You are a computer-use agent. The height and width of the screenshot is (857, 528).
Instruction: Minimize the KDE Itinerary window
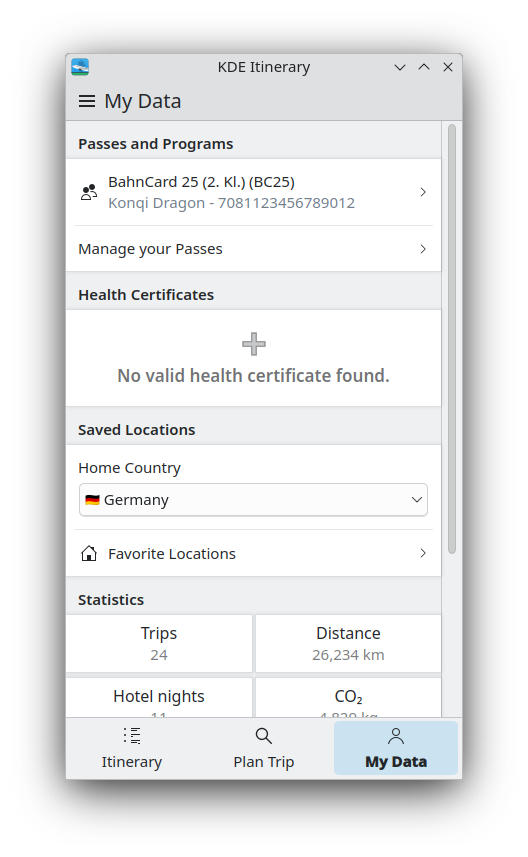click(x=400, y=67)
